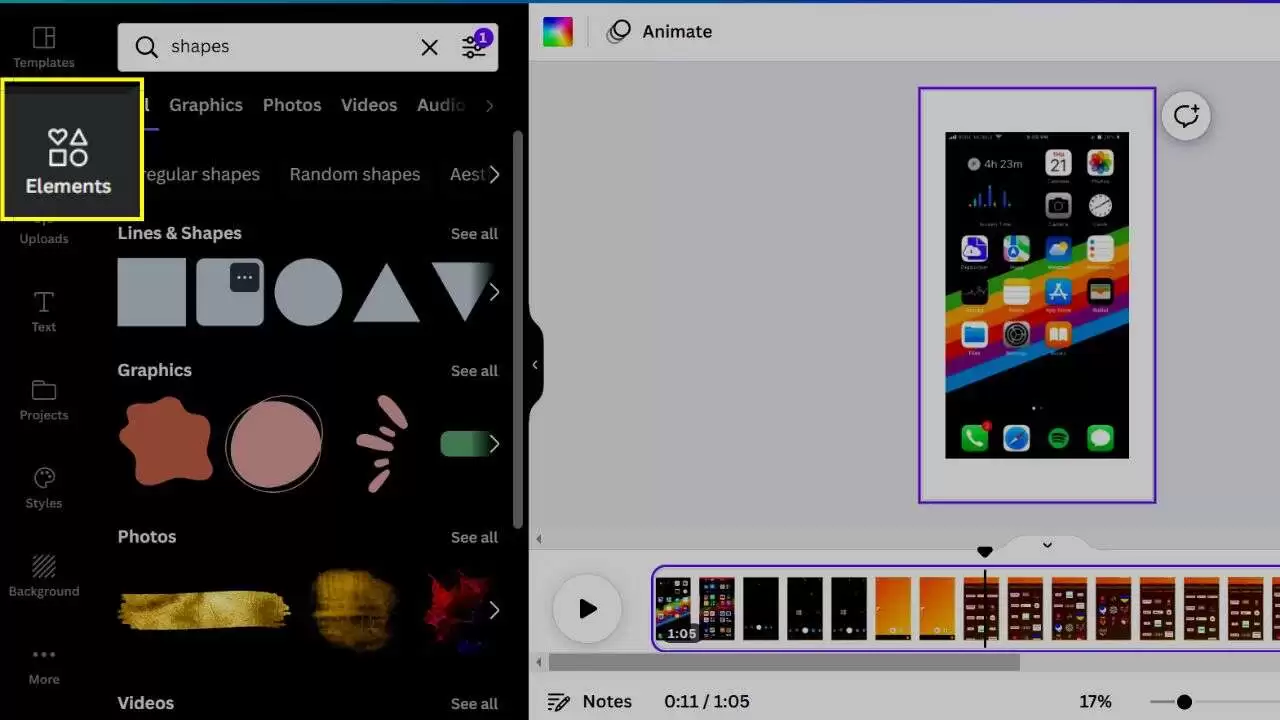
Task: See all Graphics results
Action: 474,371
